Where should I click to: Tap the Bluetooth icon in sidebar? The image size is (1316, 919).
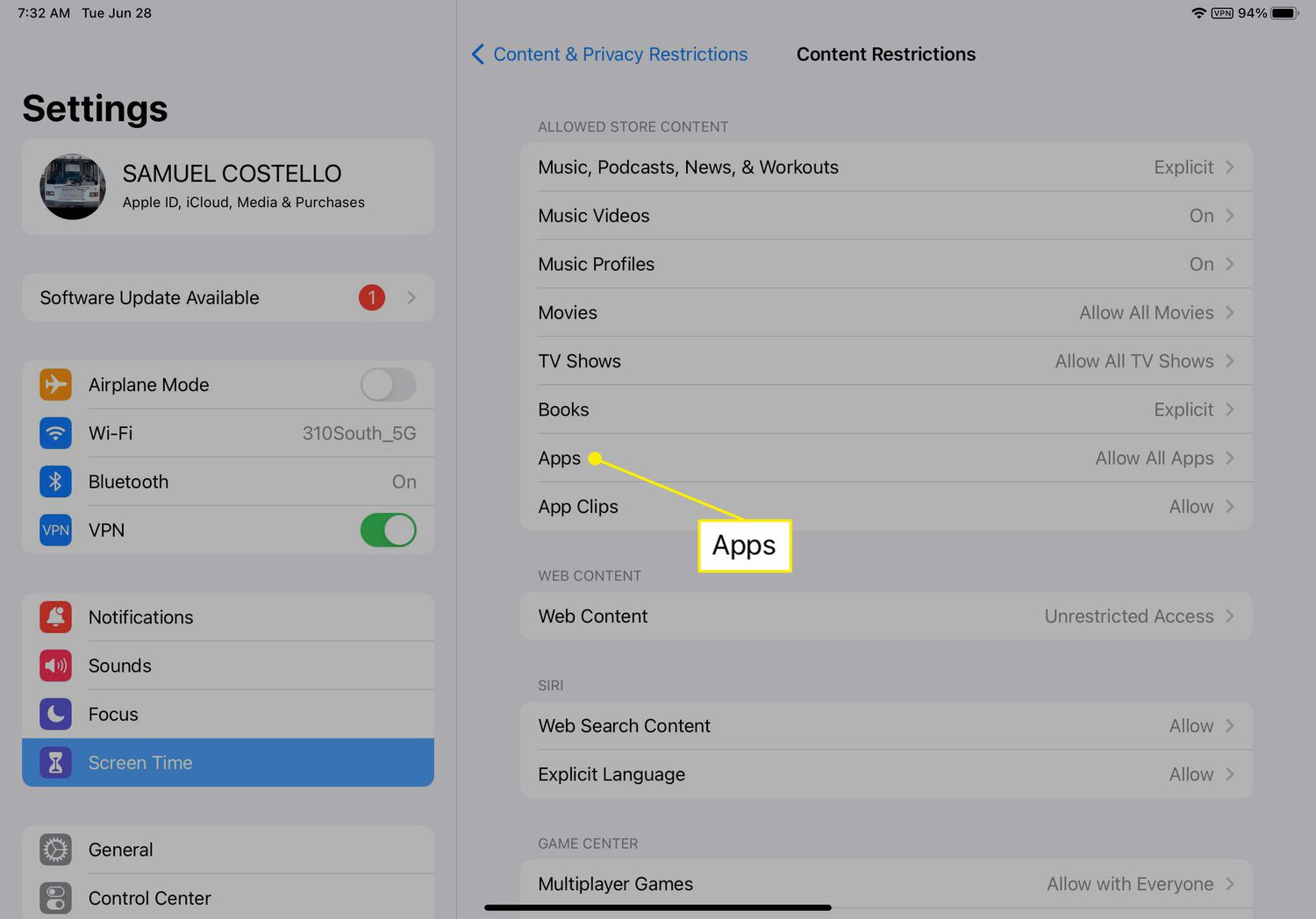tap(55, 481)
